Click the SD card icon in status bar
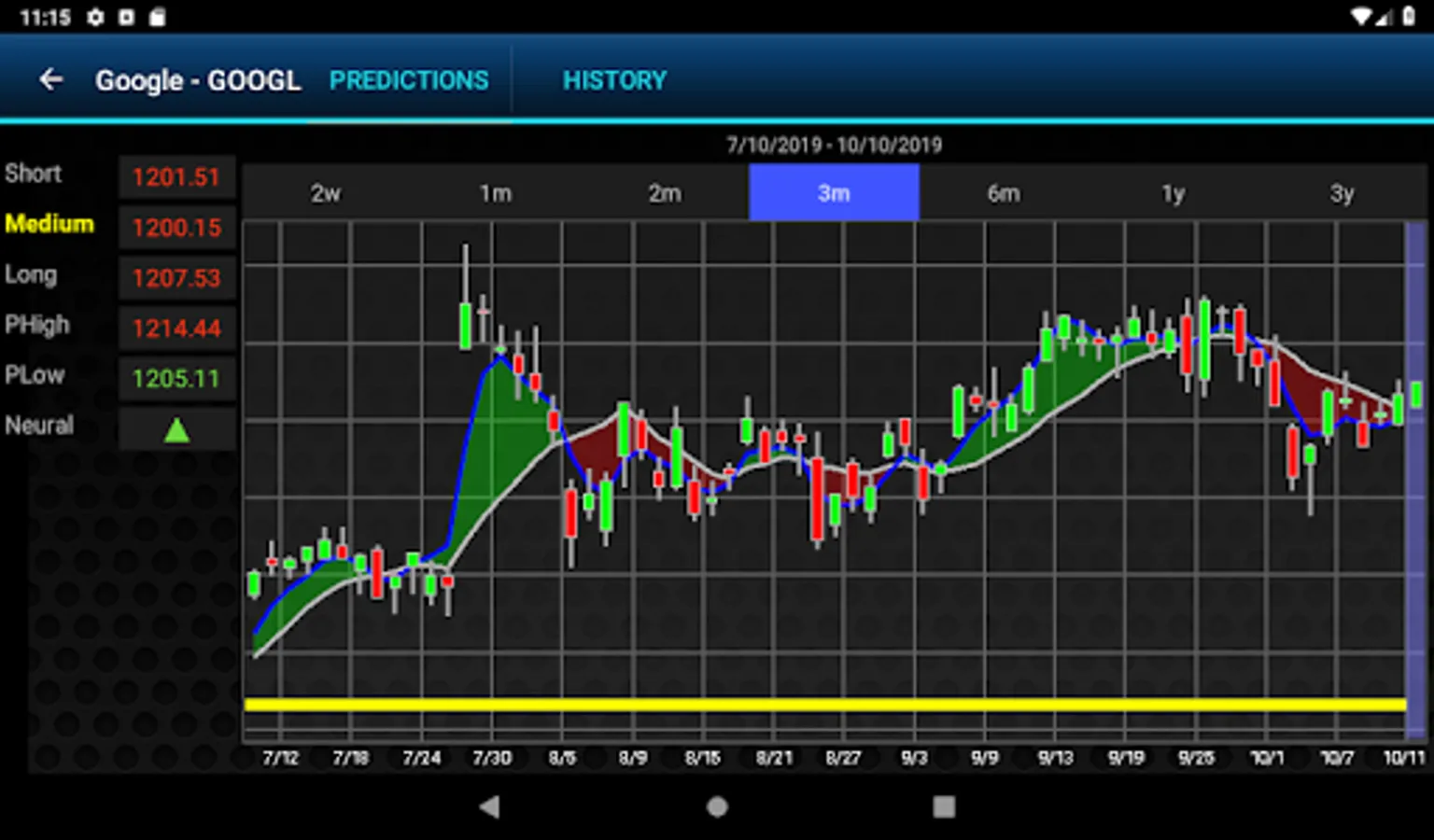This screenshot has width=1434, height=840. coord(158,17)
